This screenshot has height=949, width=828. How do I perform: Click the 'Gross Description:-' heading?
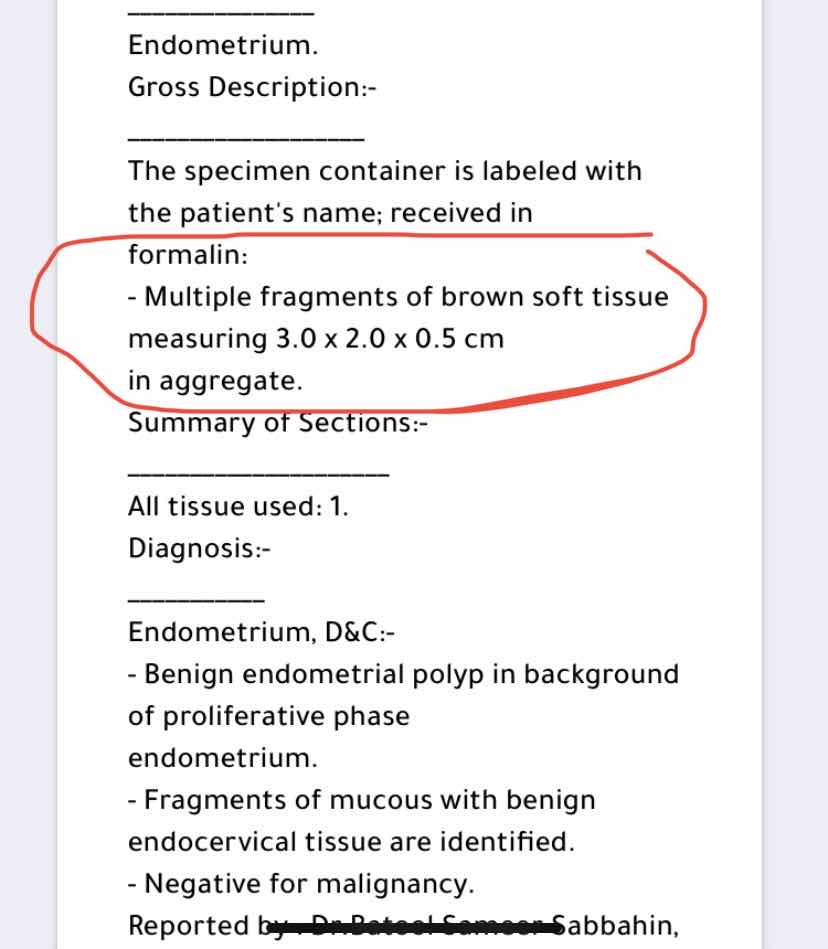[x=252, y=87]
